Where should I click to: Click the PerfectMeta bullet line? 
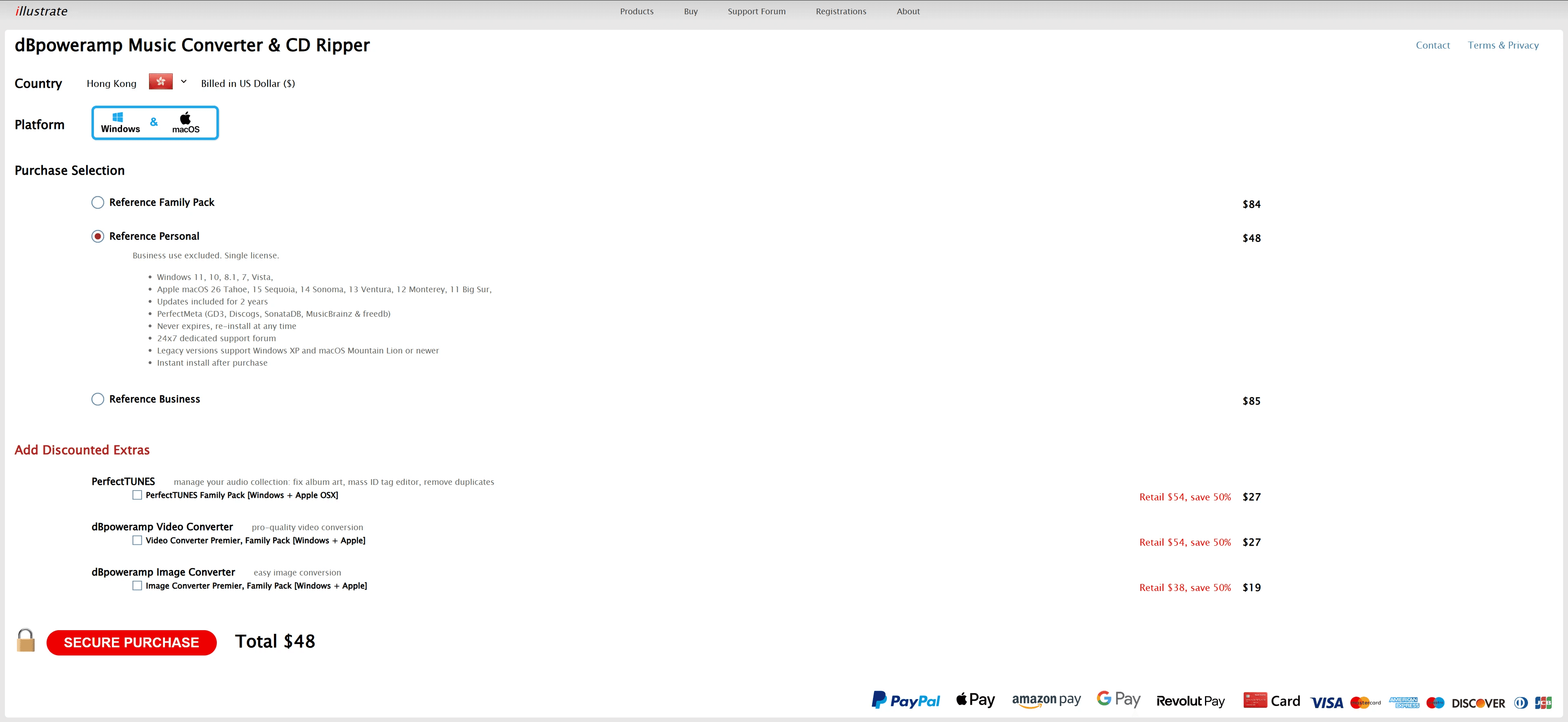click(x=274, y=314)
